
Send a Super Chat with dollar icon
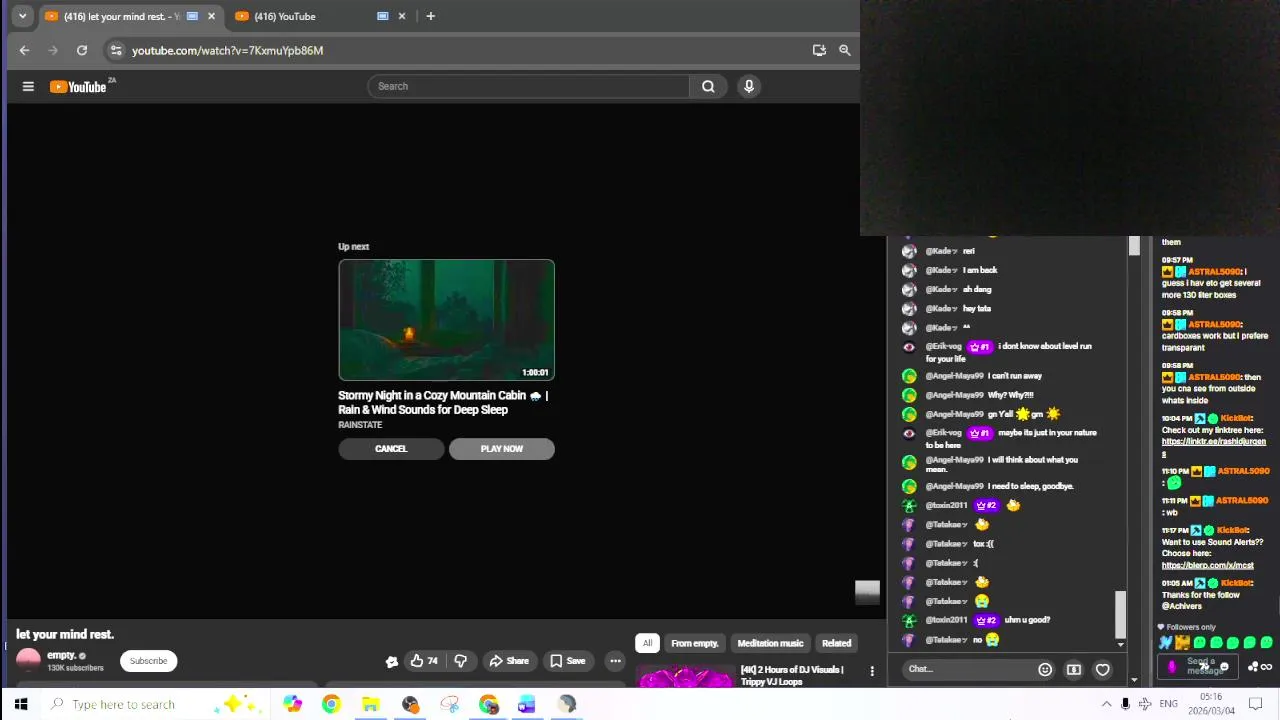(x=1074, y=669)
